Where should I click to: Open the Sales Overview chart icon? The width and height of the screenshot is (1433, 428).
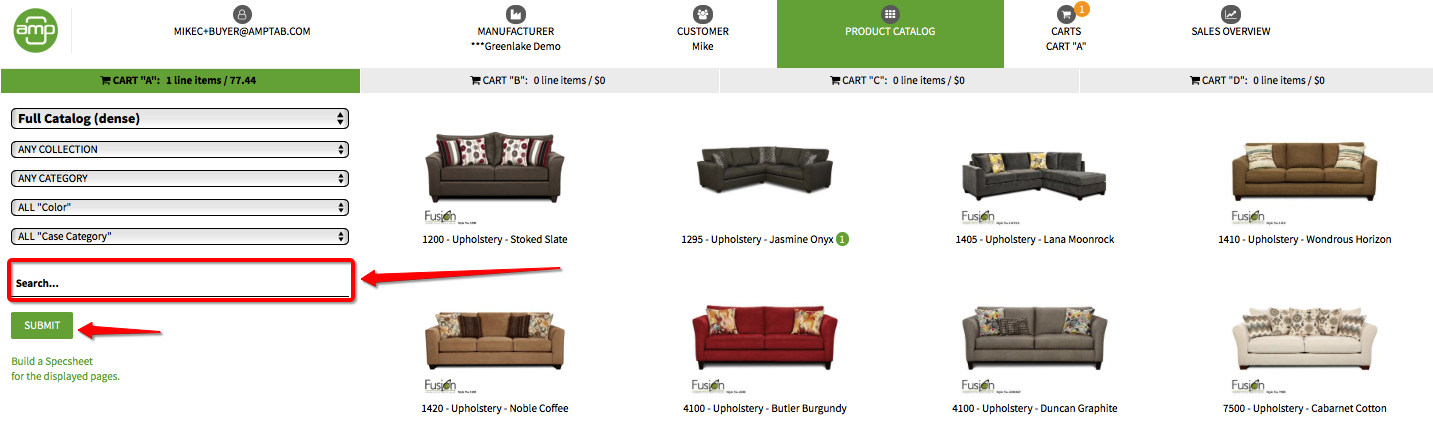[x=1231, y=14]
